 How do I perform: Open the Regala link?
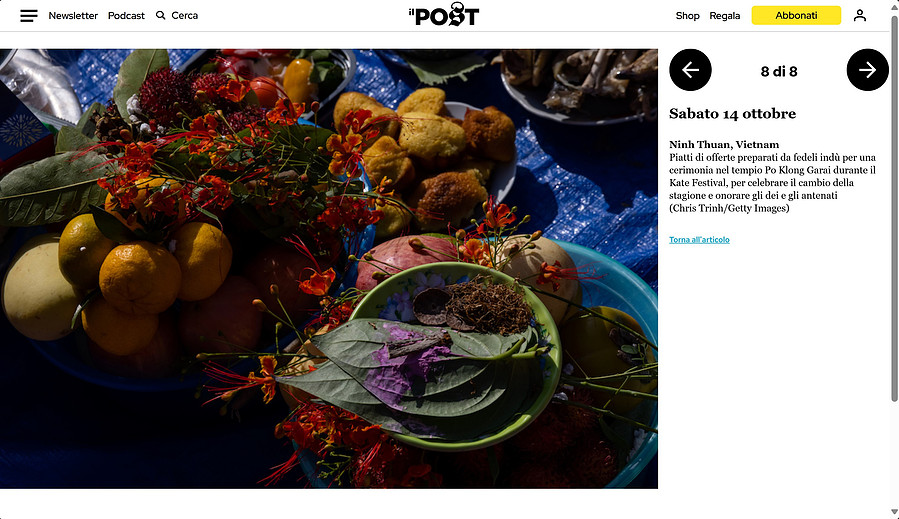point(725,15)
